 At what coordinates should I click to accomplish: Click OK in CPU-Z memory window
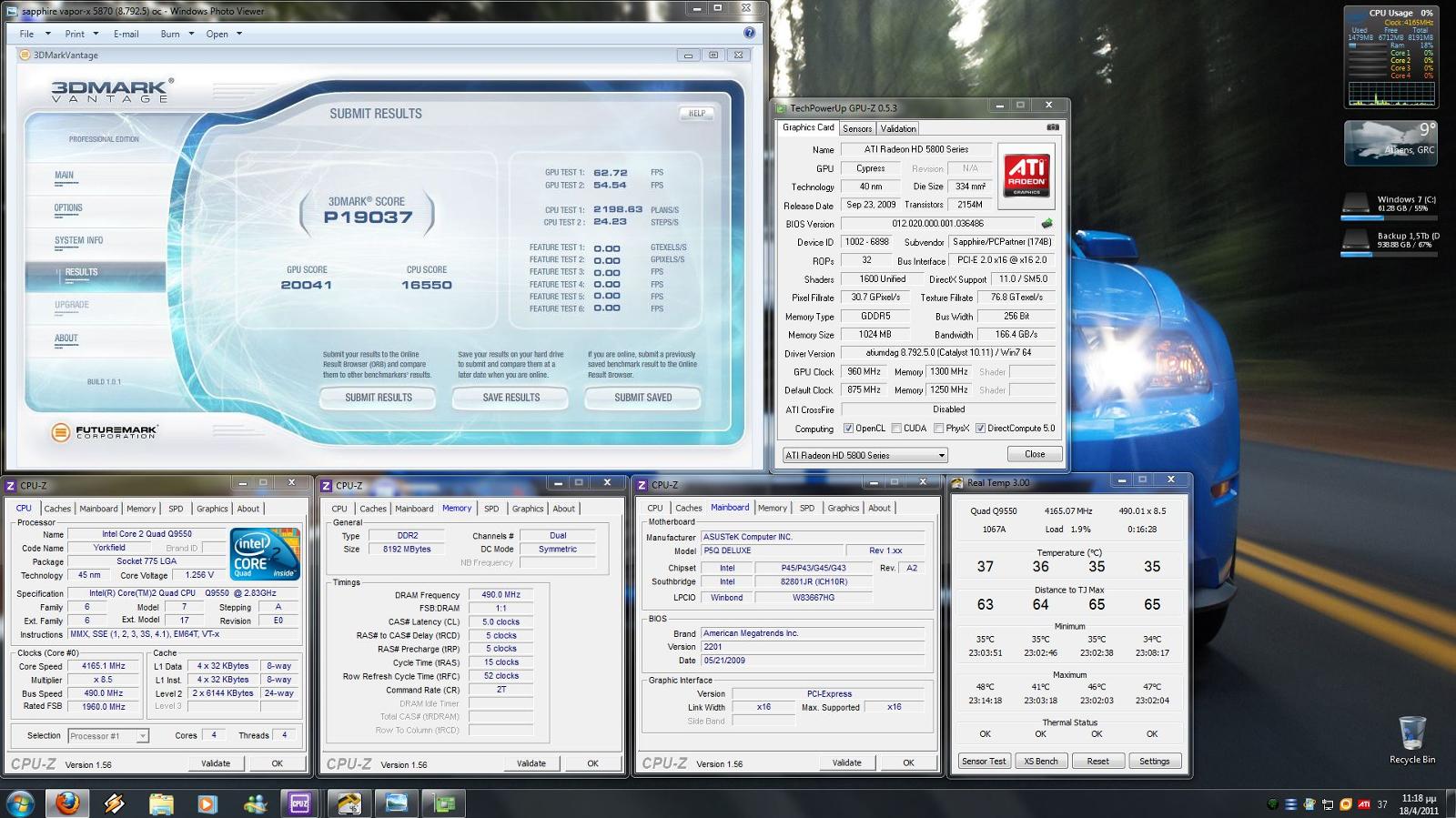tap(592, 763)
